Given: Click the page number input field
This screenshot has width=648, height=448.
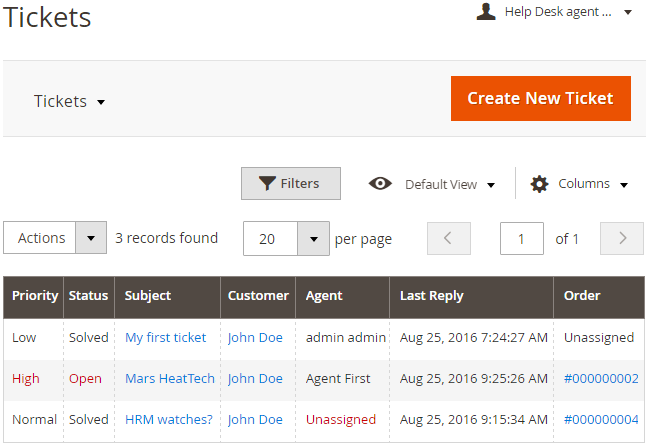Looking at the screenshot, I should pos(522,238).
